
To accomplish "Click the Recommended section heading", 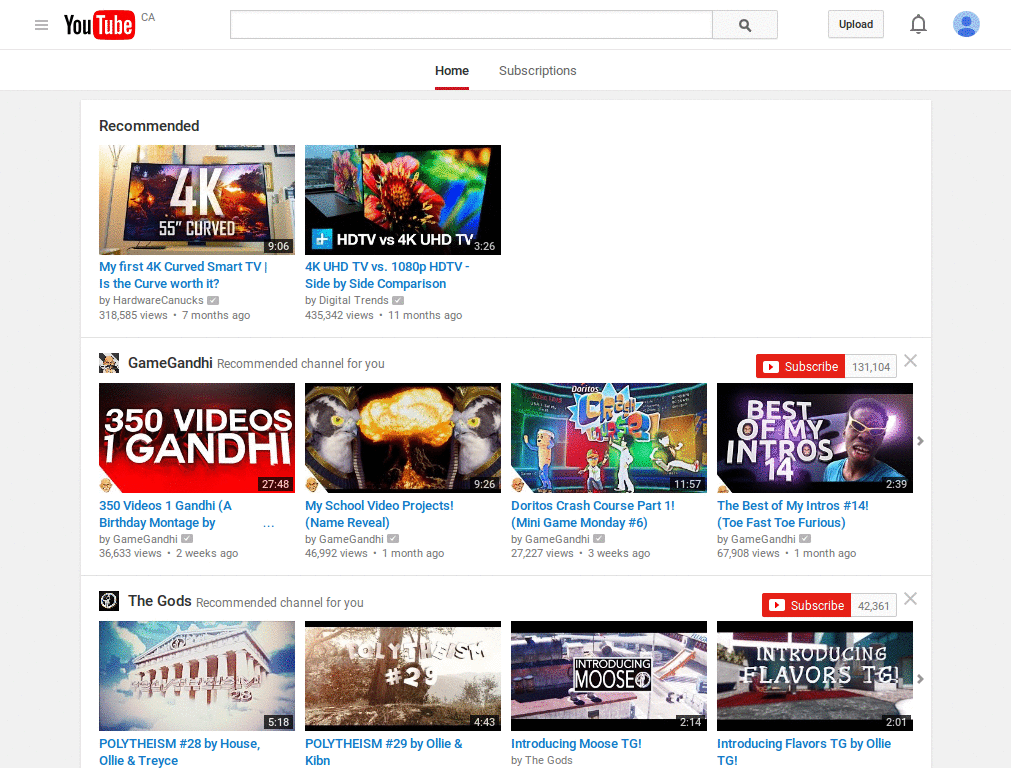I will click(x=149, y=126).
